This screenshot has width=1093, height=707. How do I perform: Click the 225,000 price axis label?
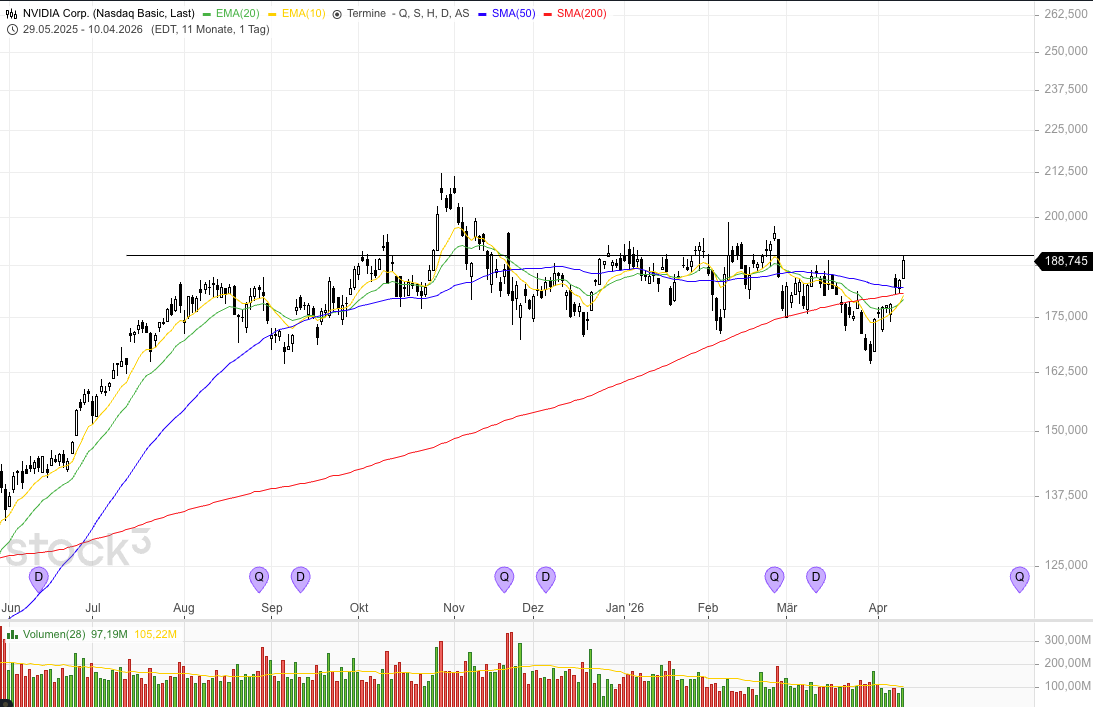pyautogui.click(x=1066, y=129)
